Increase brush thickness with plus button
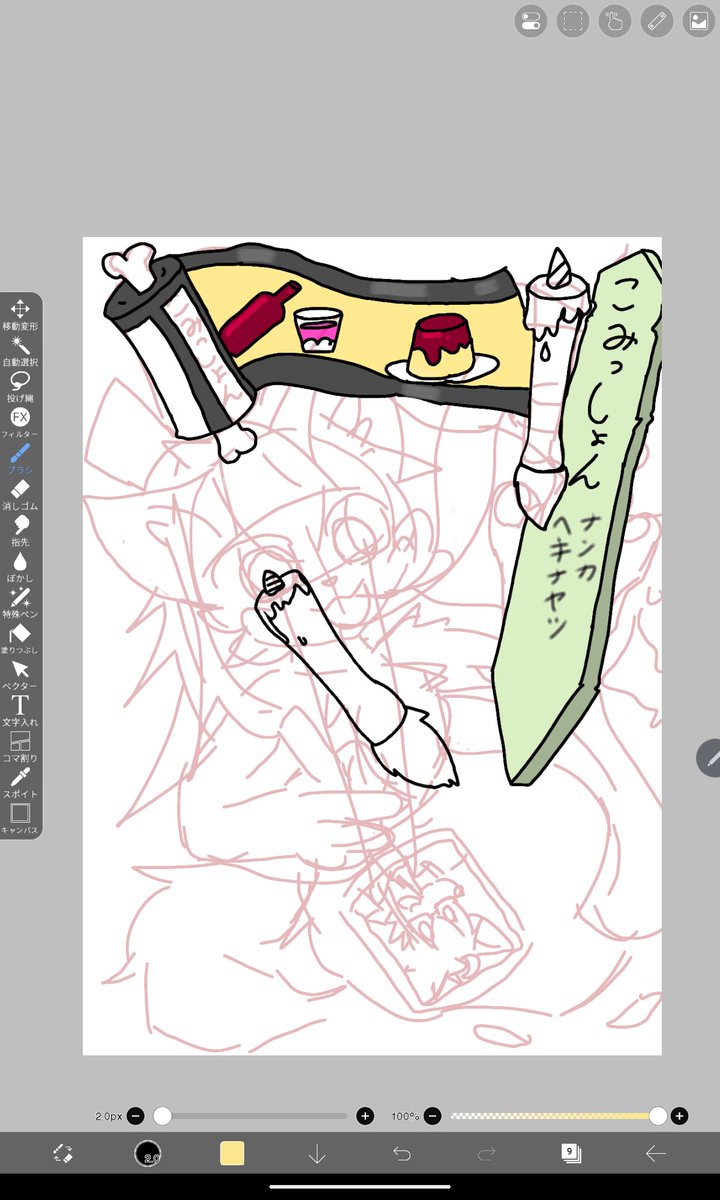Image resolution: width=720 pixels, height=1200 pixels. [365, 1116]
